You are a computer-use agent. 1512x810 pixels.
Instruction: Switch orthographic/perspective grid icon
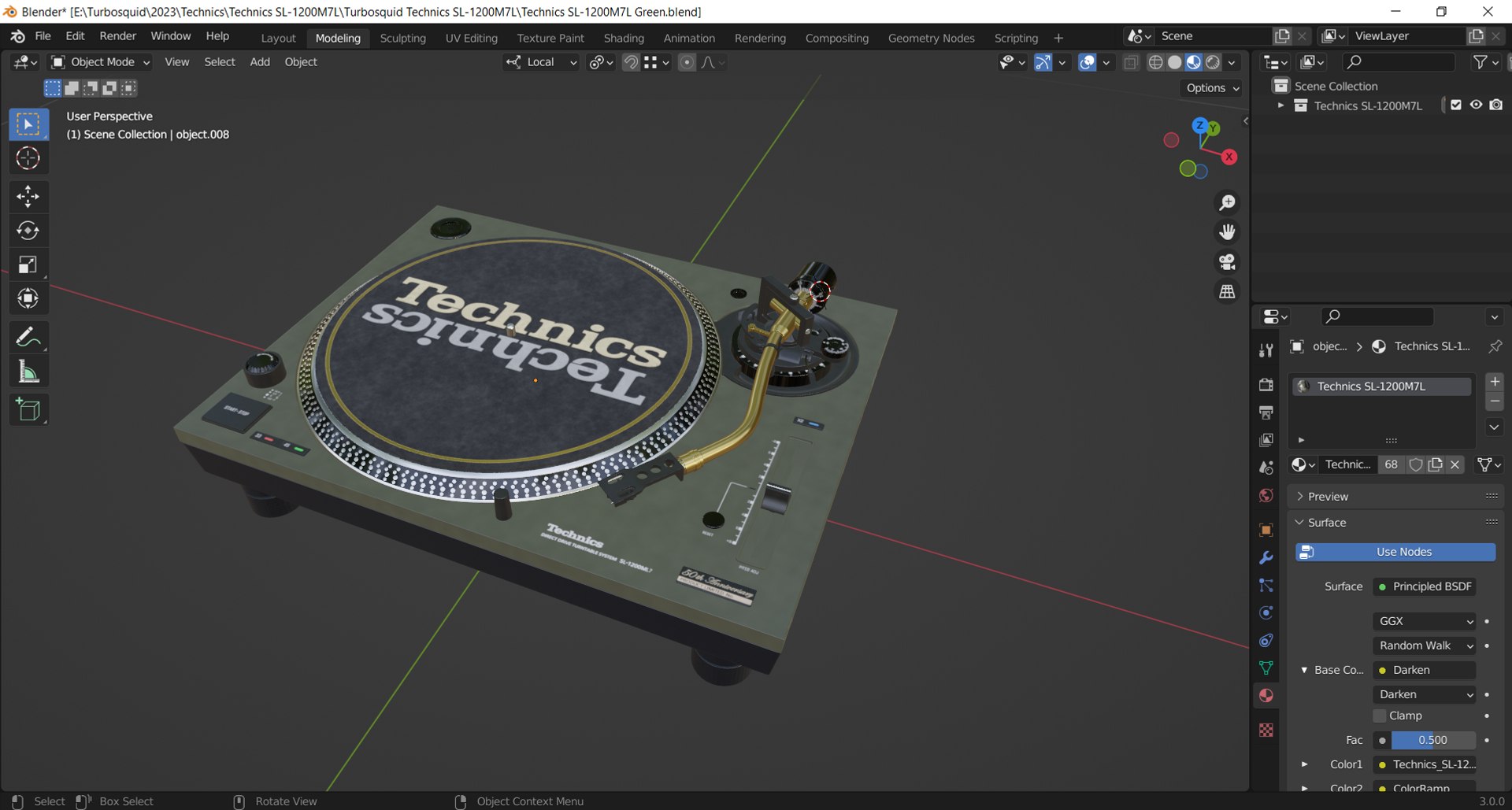tap(1227, 291)
